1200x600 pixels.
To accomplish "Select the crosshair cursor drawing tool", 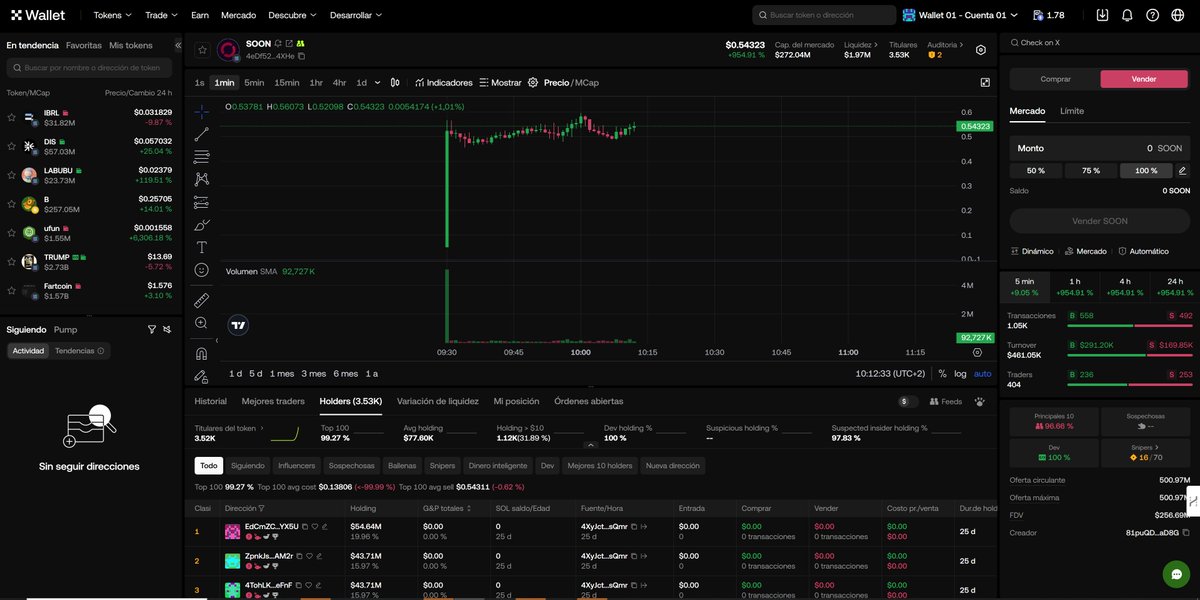I will [201, 111].
